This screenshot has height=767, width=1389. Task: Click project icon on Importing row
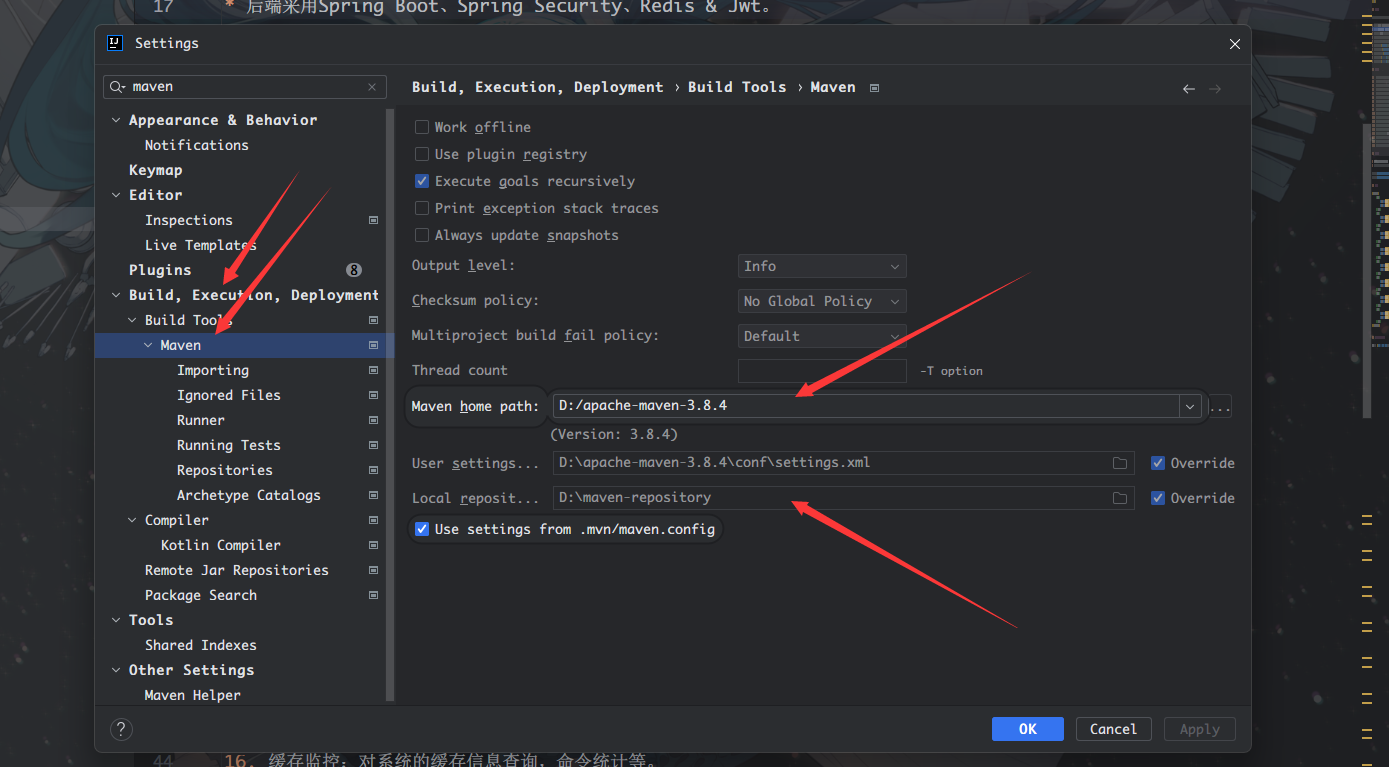tap(373, 370)
